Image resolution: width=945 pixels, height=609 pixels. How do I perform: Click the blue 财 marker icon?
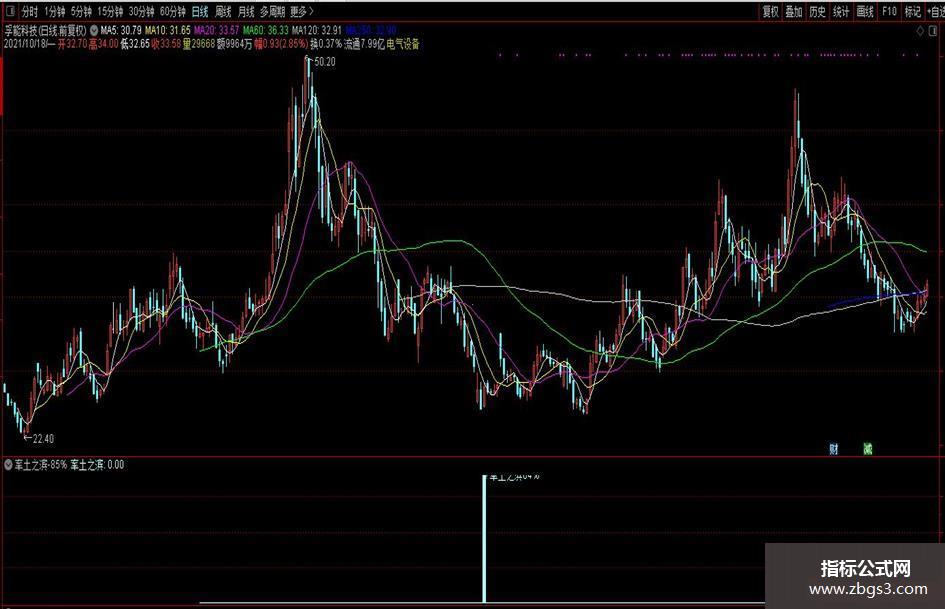(834, 449)
